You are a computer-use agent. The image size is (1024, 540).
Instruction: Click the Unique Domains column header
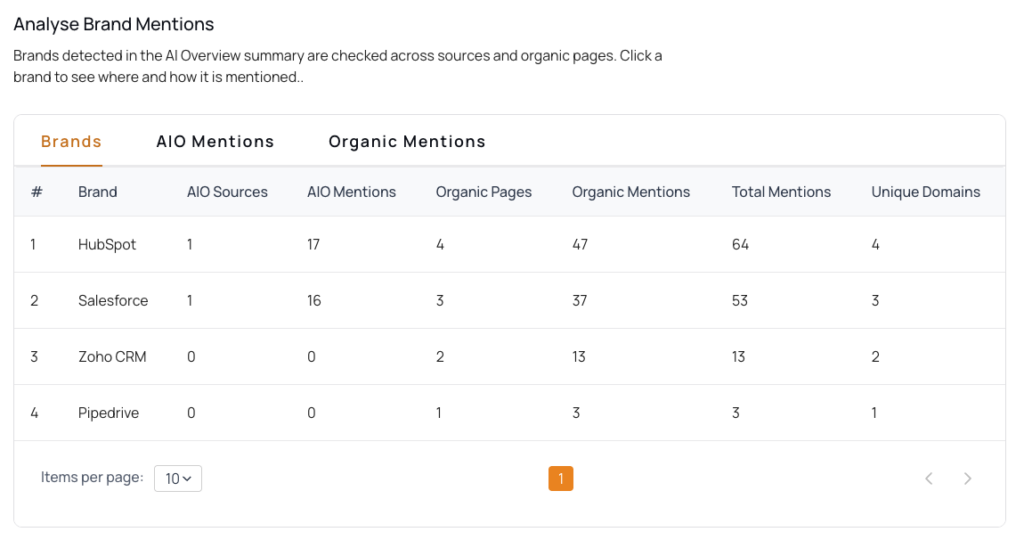(x=925, y=192)
